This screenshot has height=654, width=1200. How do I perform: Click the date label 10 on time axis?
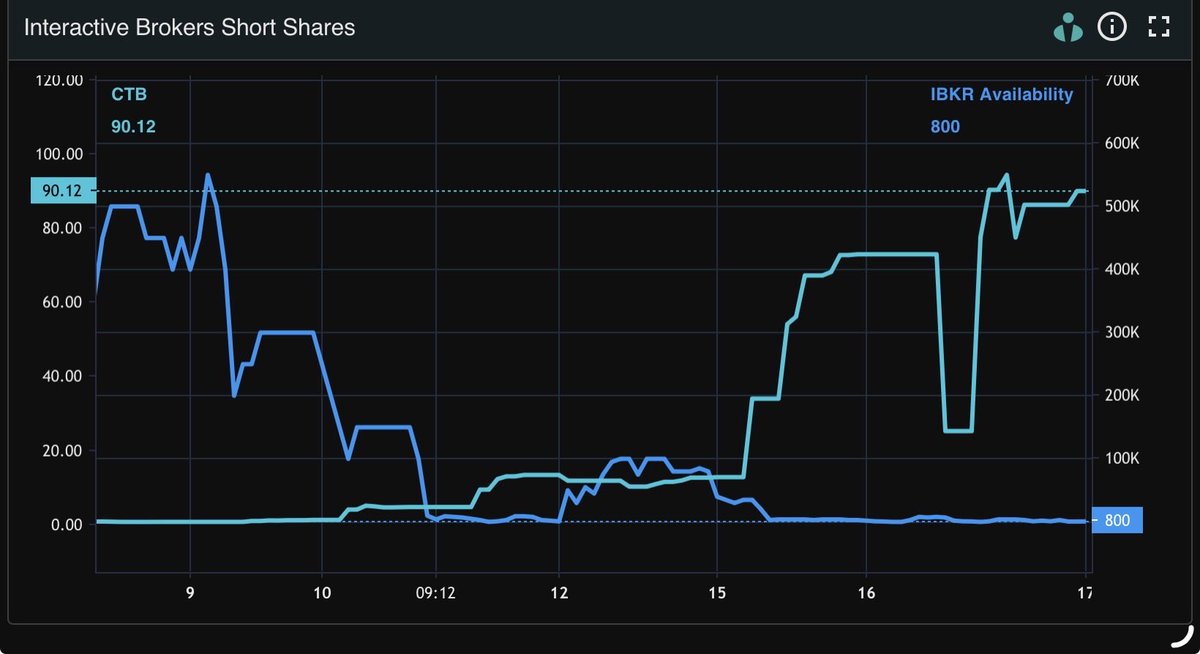(321, 593)
